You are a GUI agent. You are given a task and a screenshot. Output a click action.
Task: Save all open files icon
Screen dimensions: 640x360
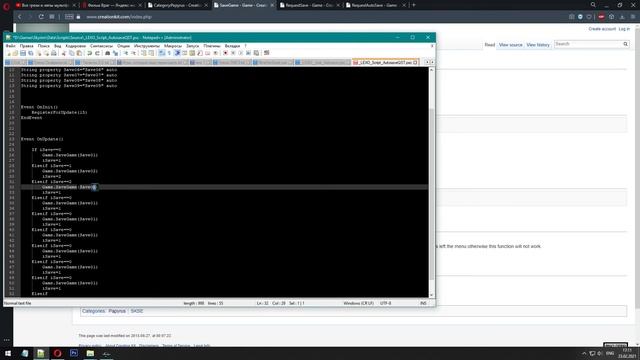coord(31,53)
